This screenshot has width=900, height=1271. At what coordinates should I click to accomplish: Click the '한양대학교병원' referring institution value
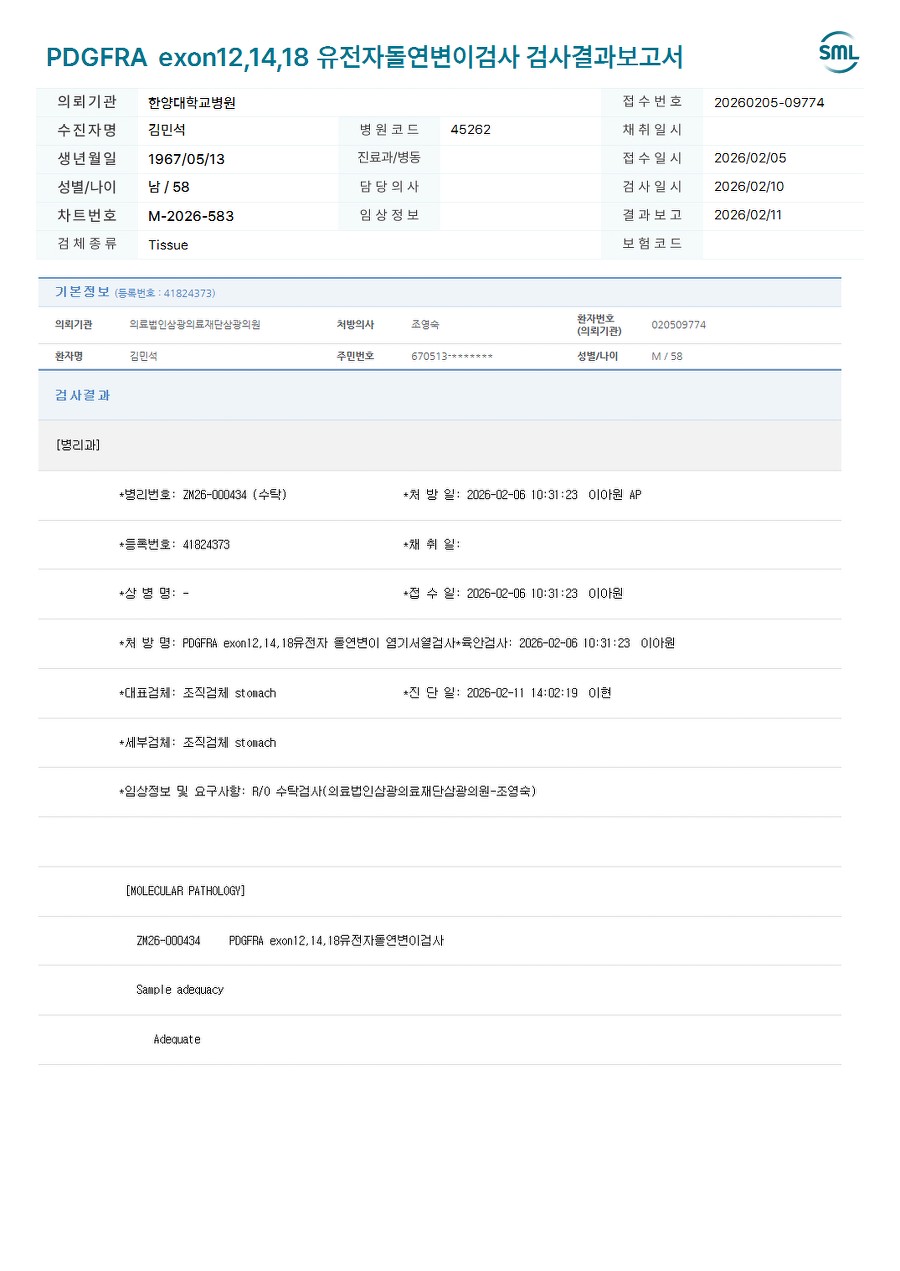(191, 102)
